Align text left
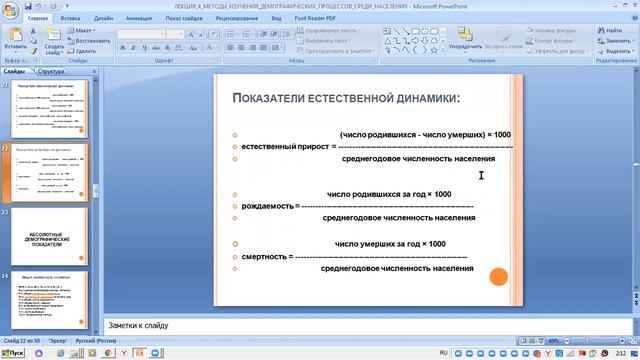This screenshot has height=360, width=640. click(230, 48)
